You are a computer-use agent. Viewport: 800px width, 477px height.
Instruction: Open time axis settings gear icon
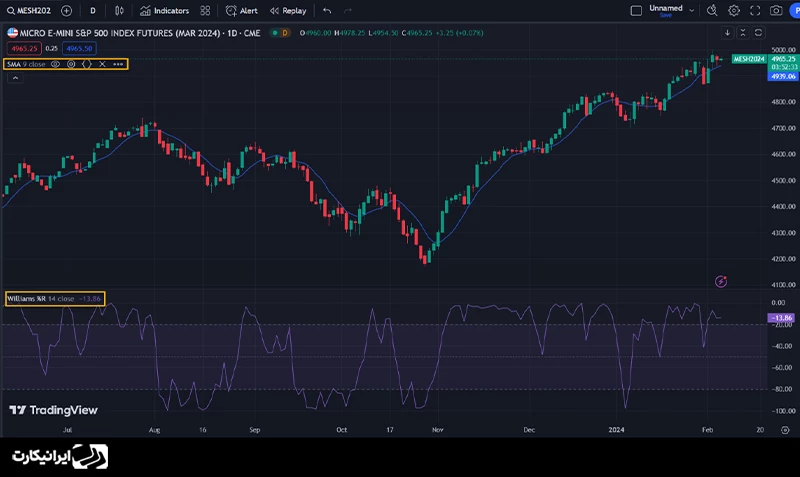tap(785, 430)
